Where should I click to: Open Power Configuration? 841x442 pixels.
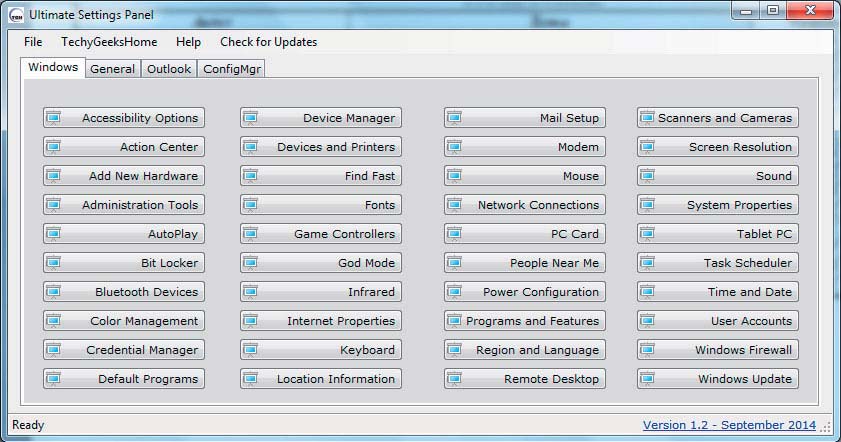525,291
